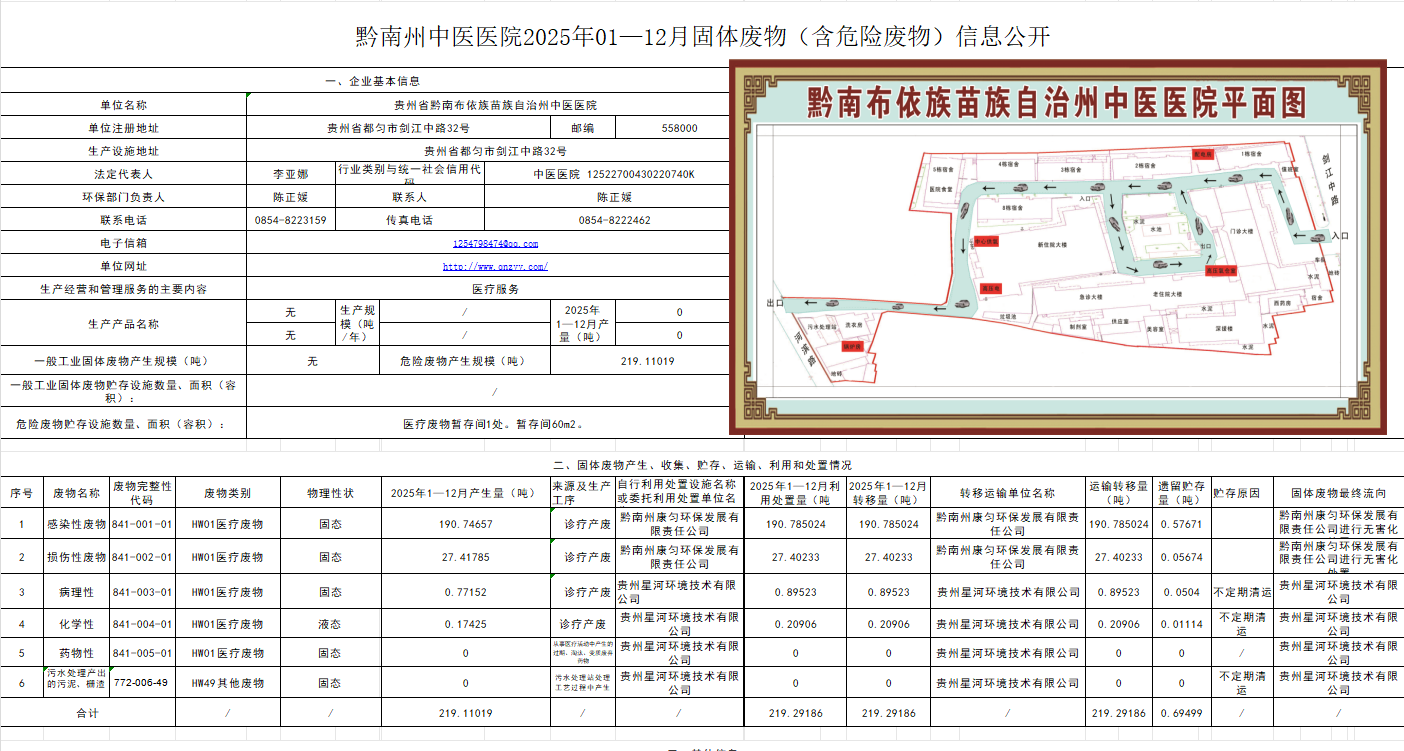
Task: Open the 1254798474@qq.com email link
Action: click(x=495, y=243)
